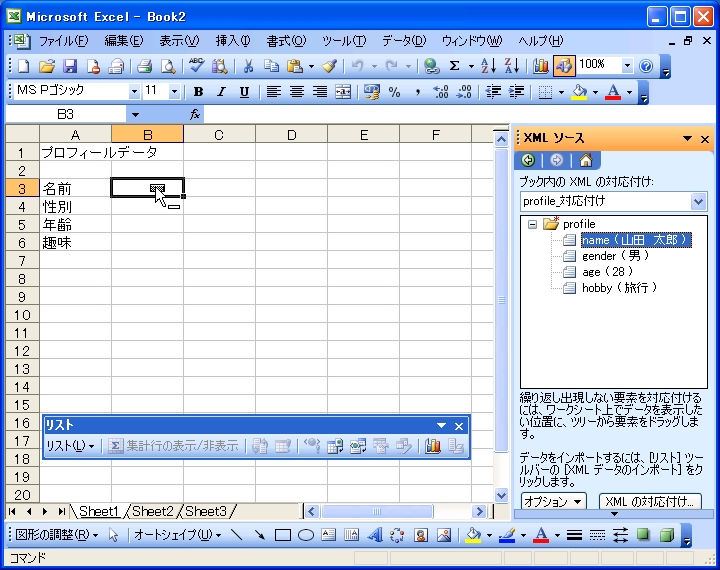Screen dimensions: 720x570
Task: Close the リスト floating toolbar
Action: point(459,426)
